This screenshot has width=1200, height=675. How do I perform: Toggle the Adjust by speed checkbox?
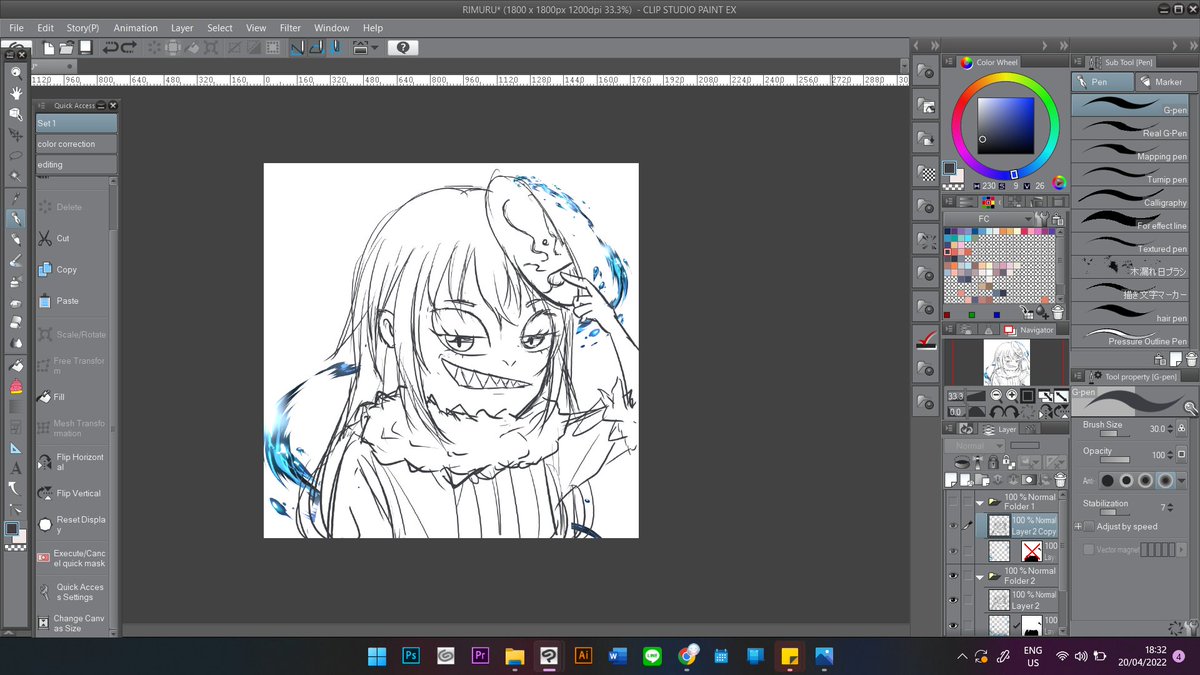(1089, 526)
